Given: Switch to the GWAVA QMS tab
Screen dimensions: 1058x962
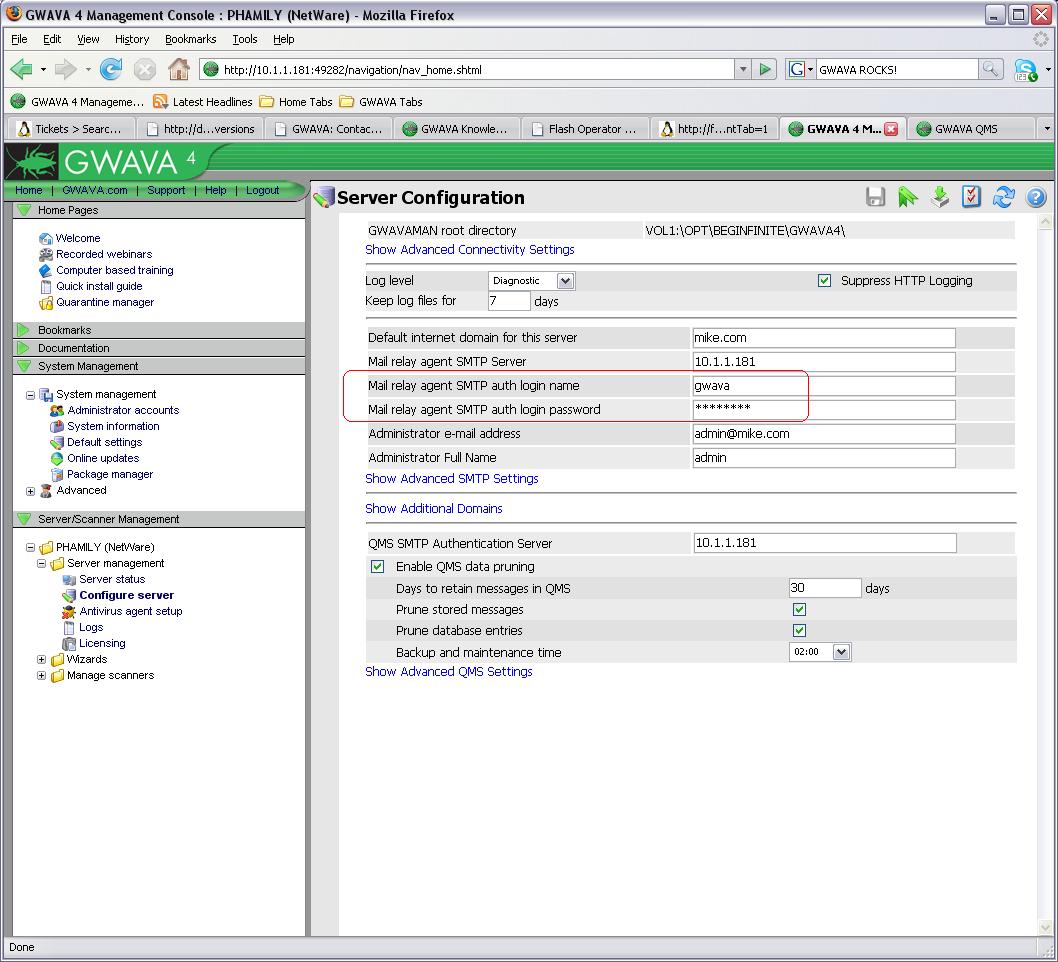Looking at the screenshot, I should 971,129.
